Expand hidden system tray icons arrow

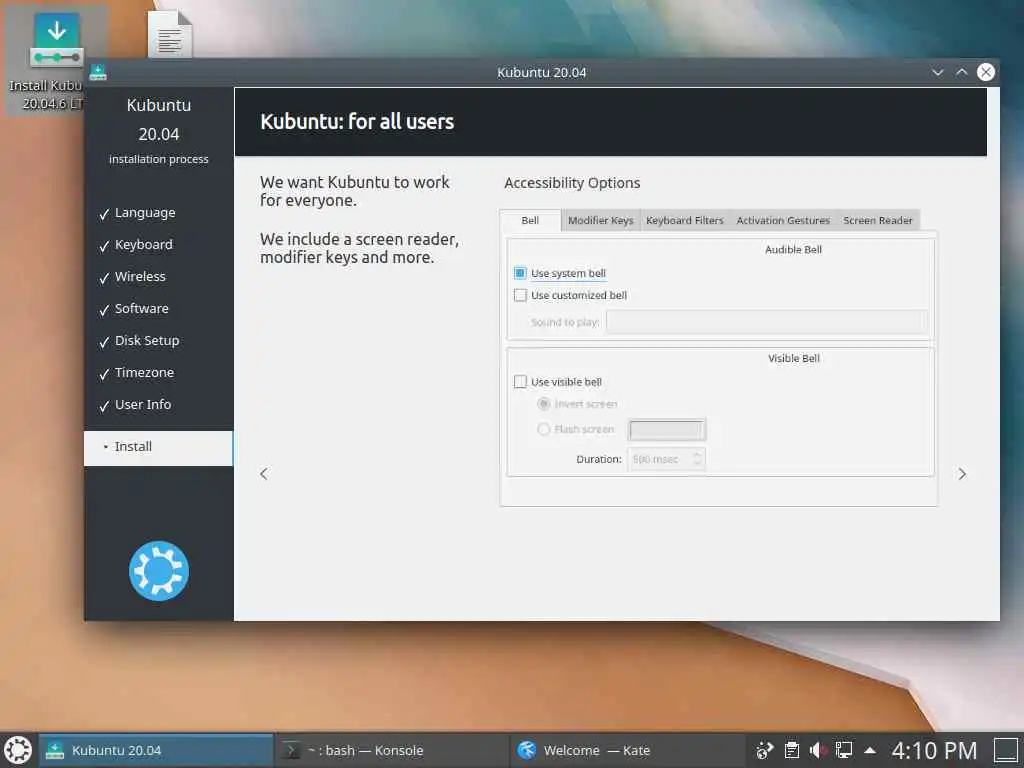pyautogui.click(x=870, y=750)
